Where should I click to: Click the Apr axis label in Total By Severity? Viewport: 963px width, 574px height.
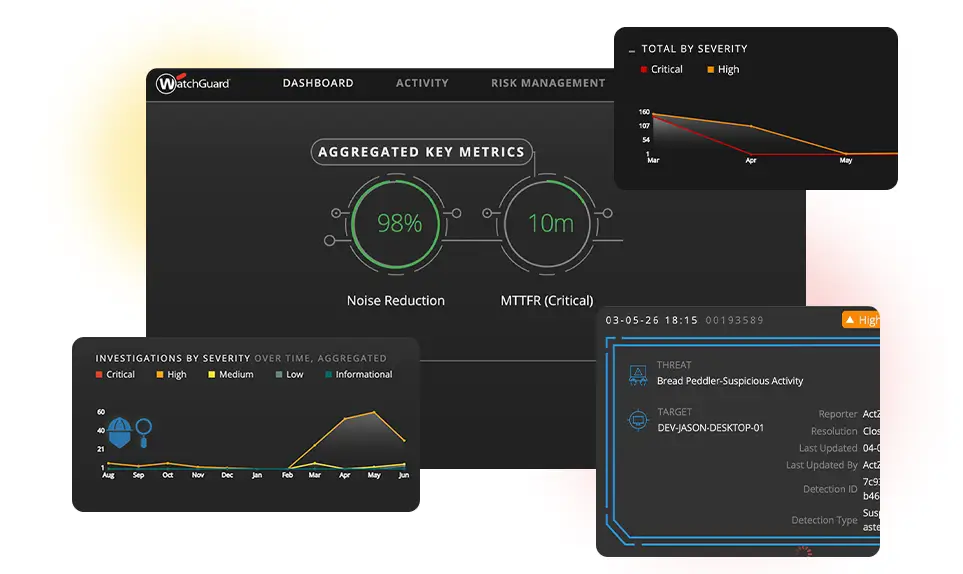click(x=751, y=160)
